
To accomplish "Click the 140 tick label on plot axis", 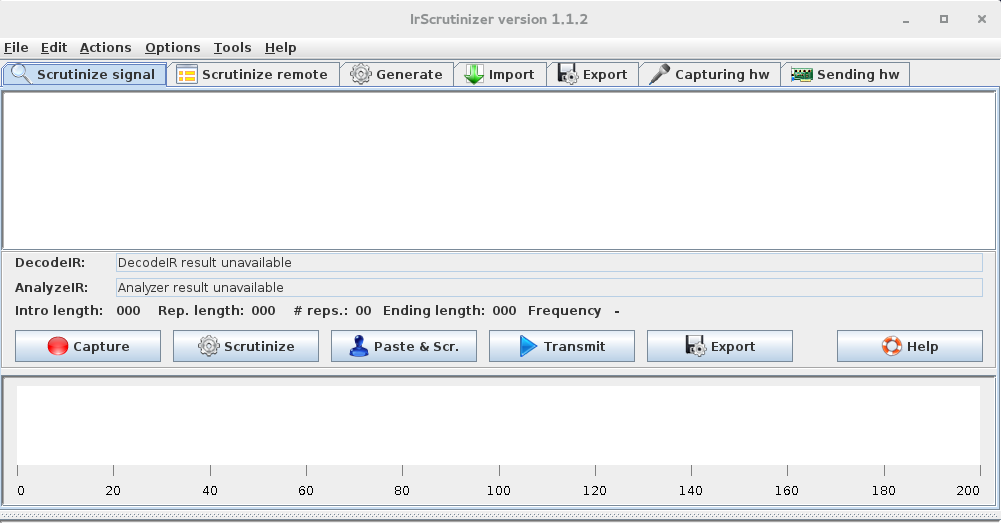I will click(x=691, y=490).
